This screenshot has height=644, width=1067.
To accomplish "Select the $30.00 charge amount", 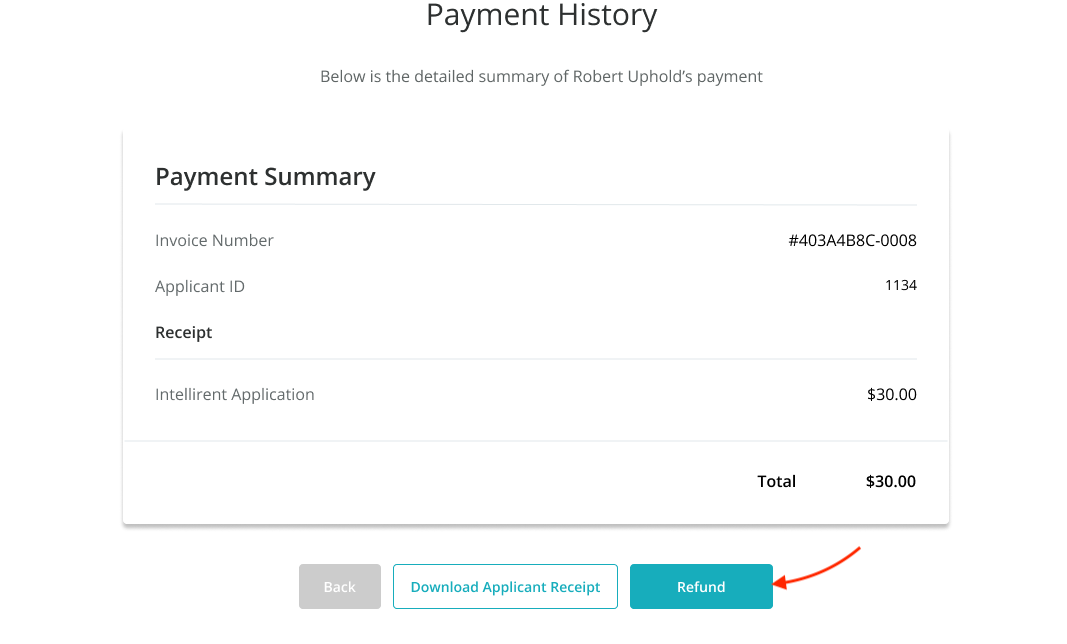I will (891, 394).
